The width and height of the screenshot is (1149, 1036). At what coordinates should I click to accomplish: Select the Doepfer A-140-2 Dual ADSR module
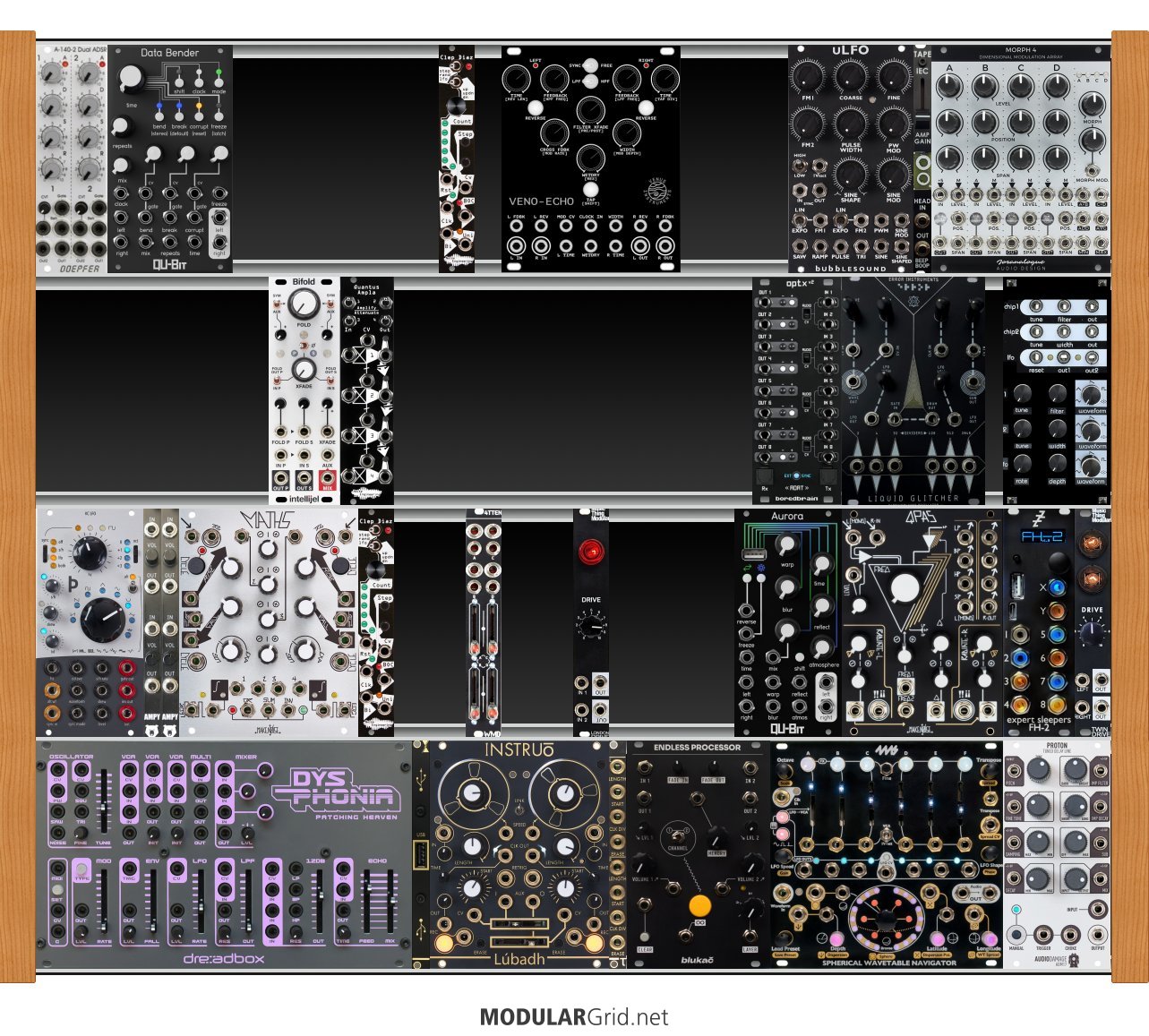coord(72,158)
